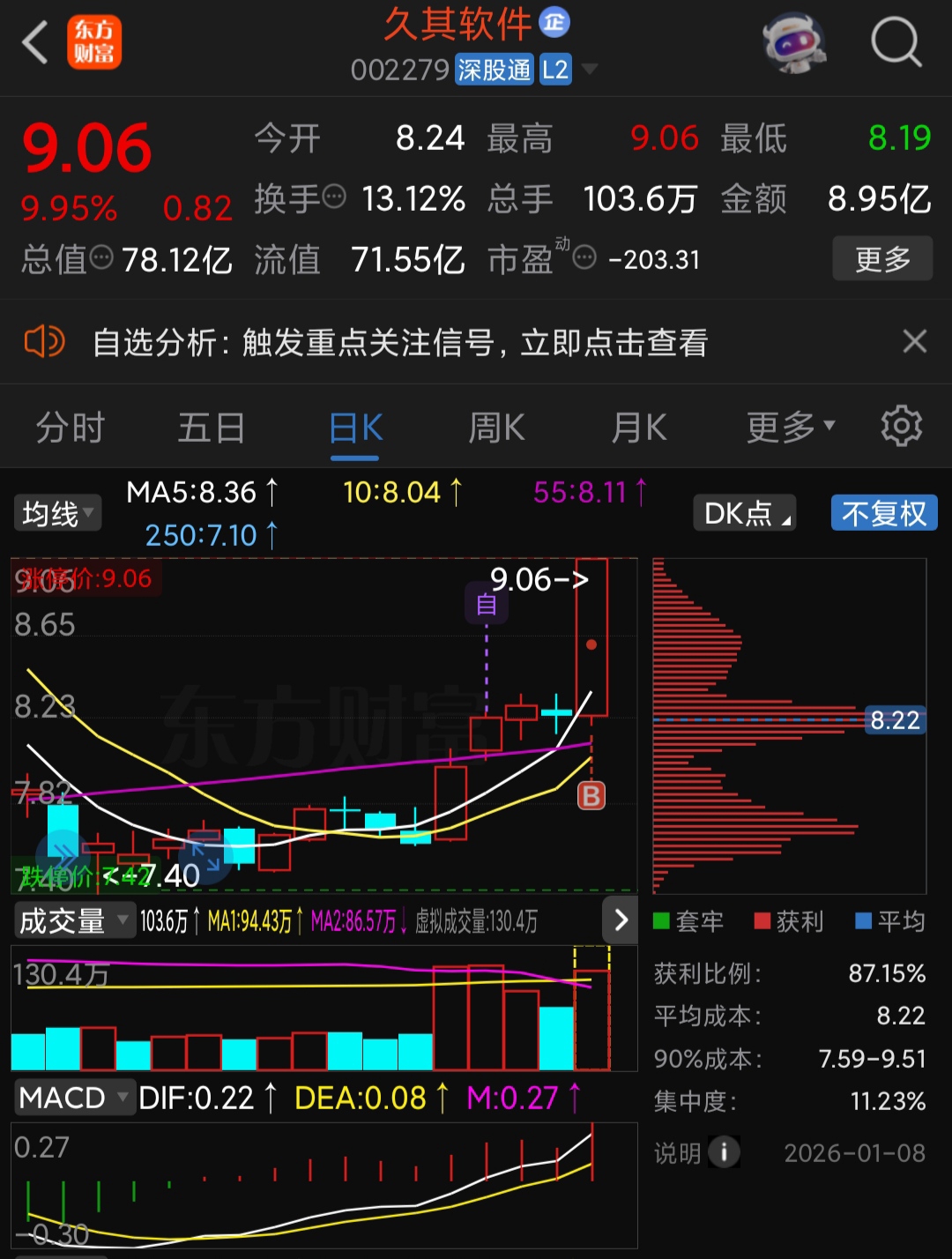
Task: Open chart settings gear icon
Action: 902,427
